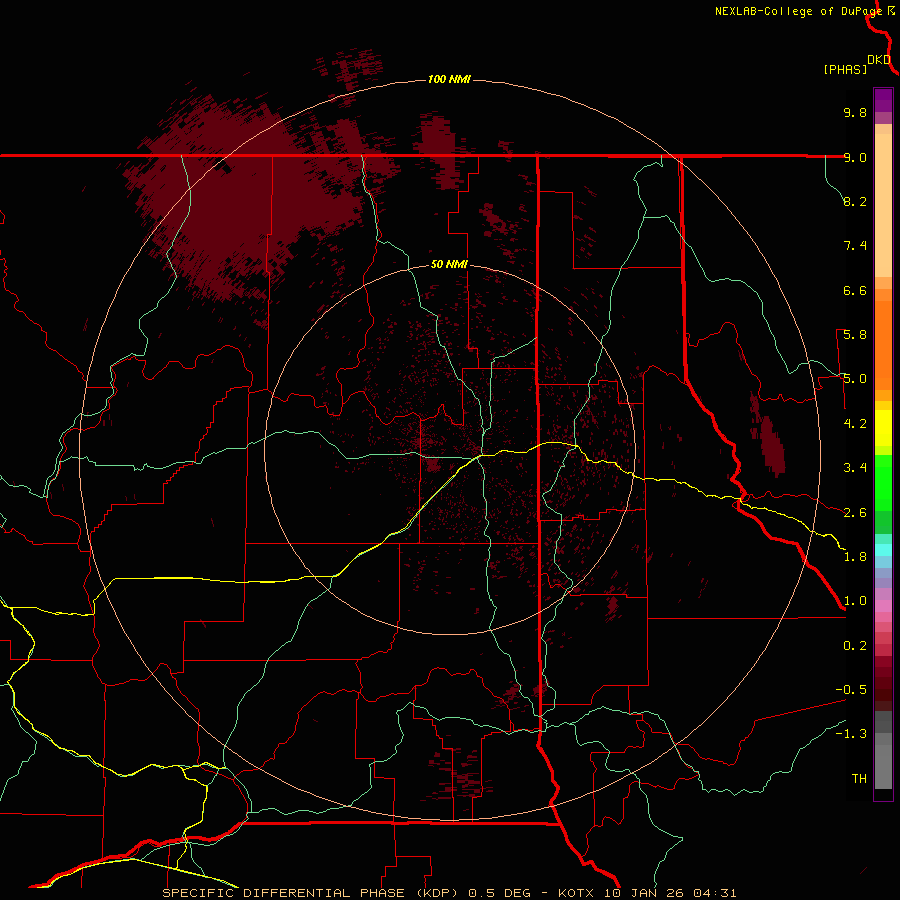Click the SPECIFIC DIFFERENTIAL PHASE caption words

click(287, 893)
